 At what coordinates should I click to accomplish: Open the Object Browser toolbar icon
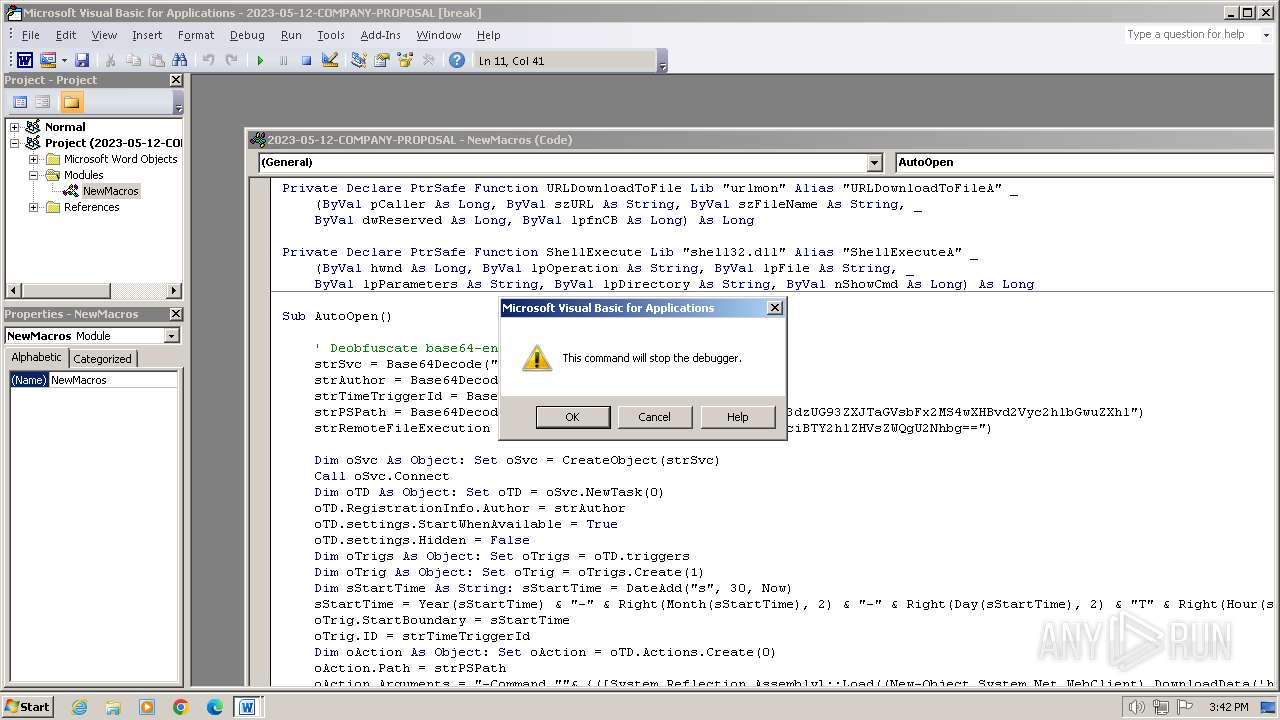pyautogui.click(x=405, y=61)
